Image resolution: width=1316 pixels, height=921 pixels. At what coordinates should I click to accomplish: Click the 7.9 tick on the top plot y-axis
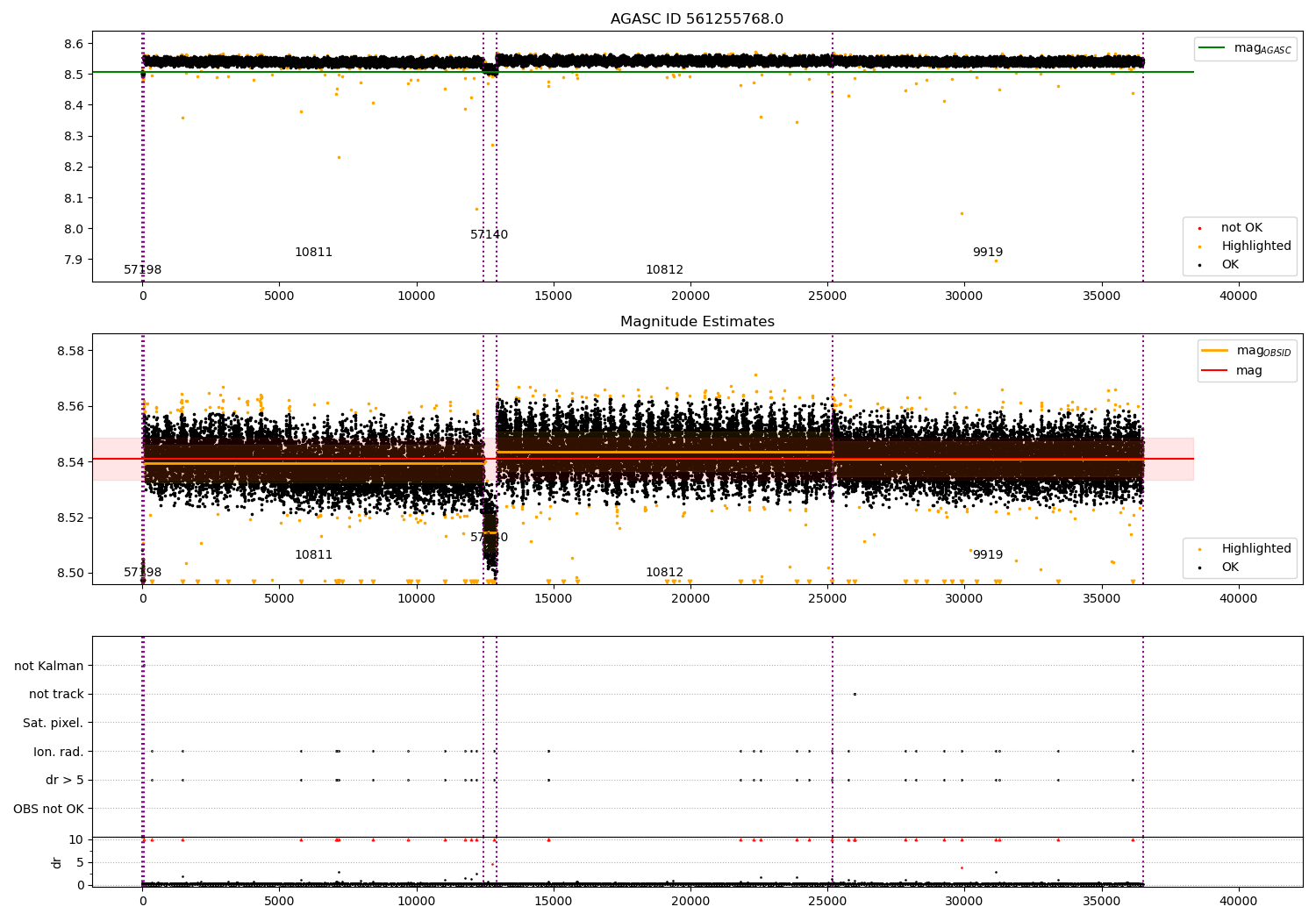[75, 260]
